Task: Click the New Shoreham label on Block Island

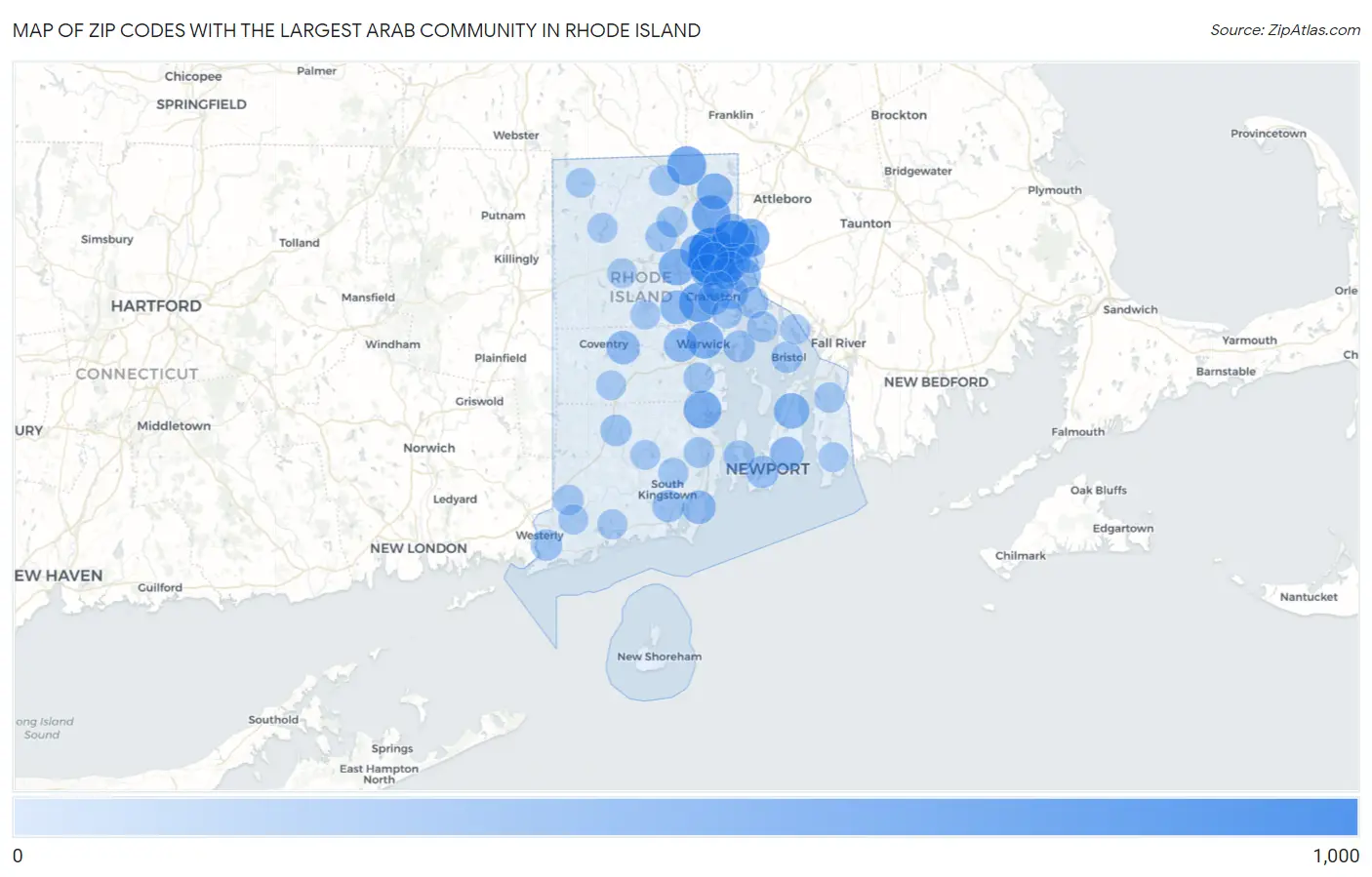Action: click(659, 657)
